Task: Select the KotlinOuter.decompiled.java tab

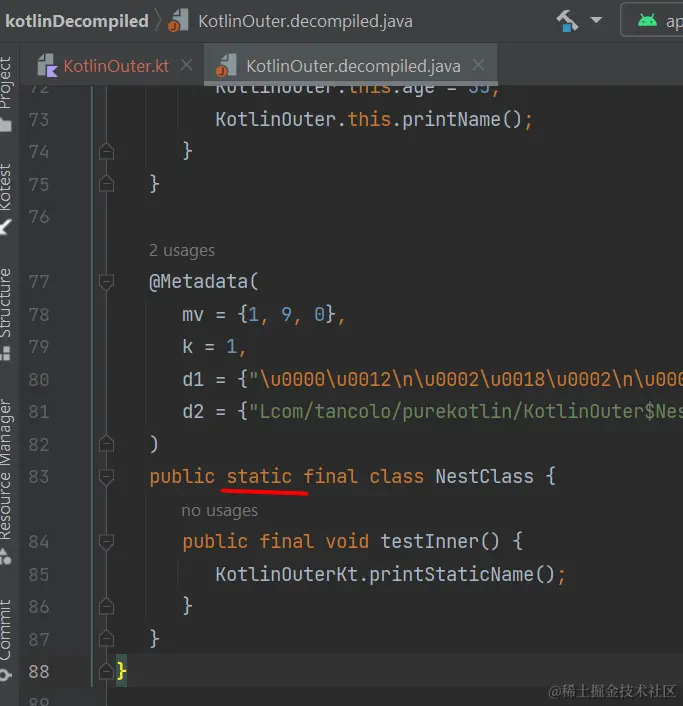Action: [x=353, y=66]
